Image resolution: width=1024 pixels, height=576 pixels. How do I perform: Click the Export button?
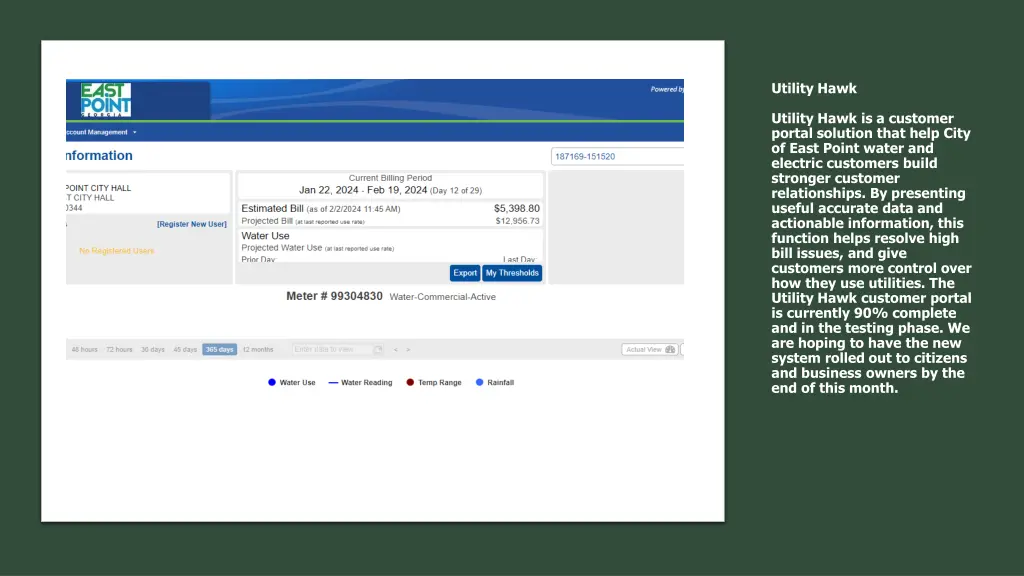click(x=465, y=273)
